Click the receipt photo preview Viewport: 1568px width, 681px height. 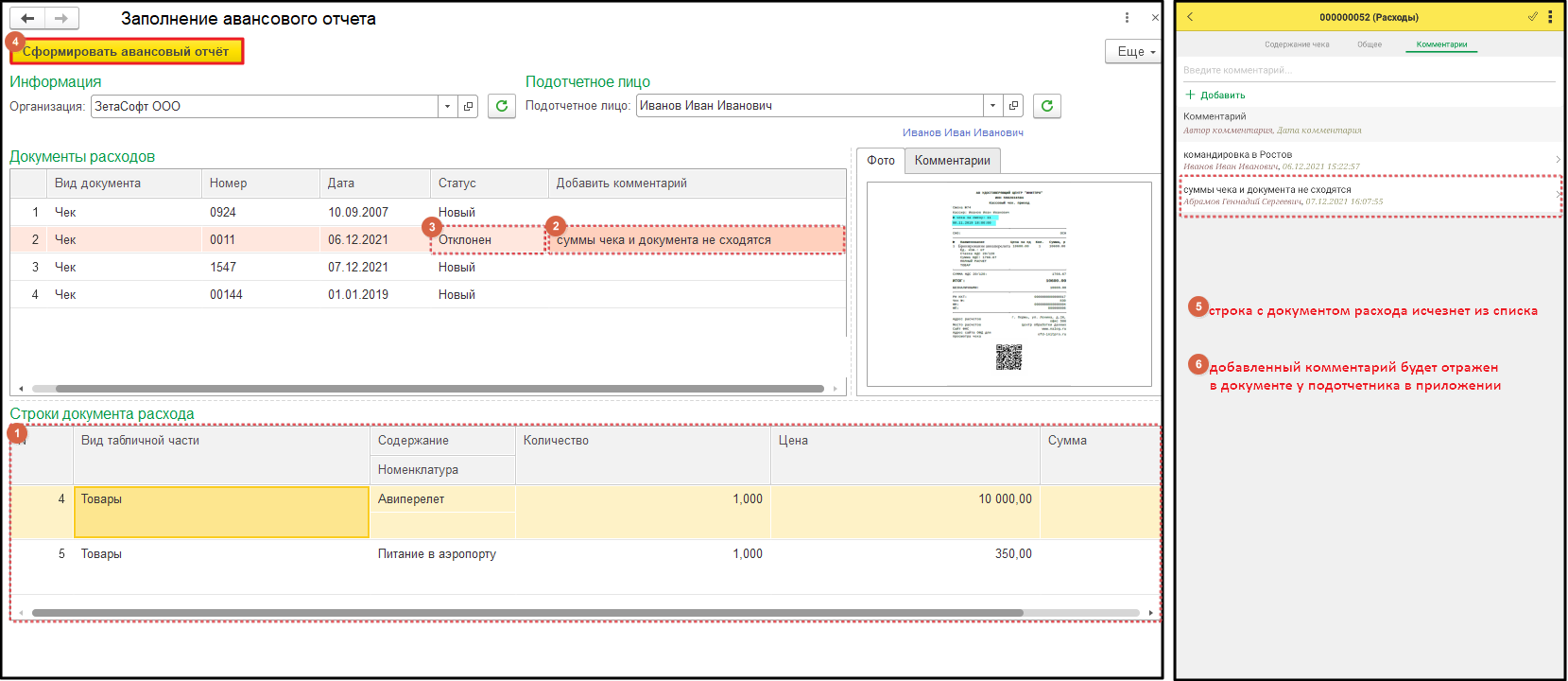(1009, 284)
